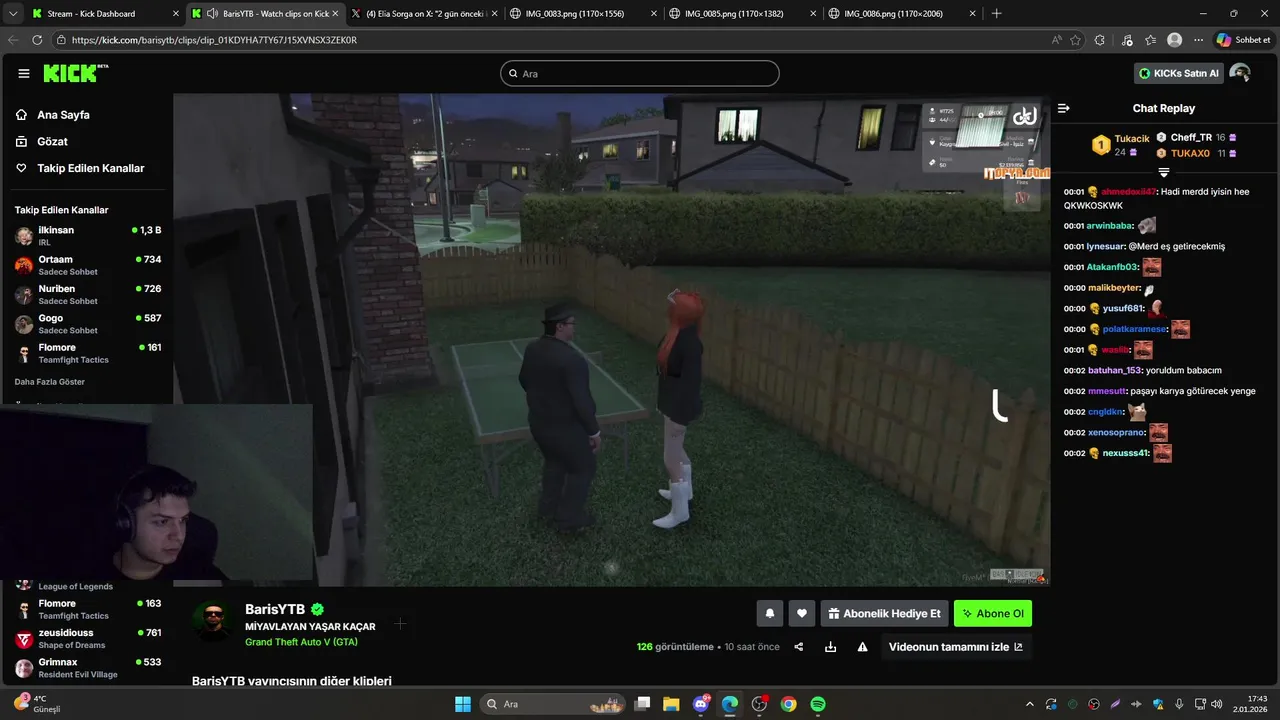Image resolution: width=1280 pixels, height=720 pixels.
Task: Open the taskbar weather widget
Action: point(37,704)
